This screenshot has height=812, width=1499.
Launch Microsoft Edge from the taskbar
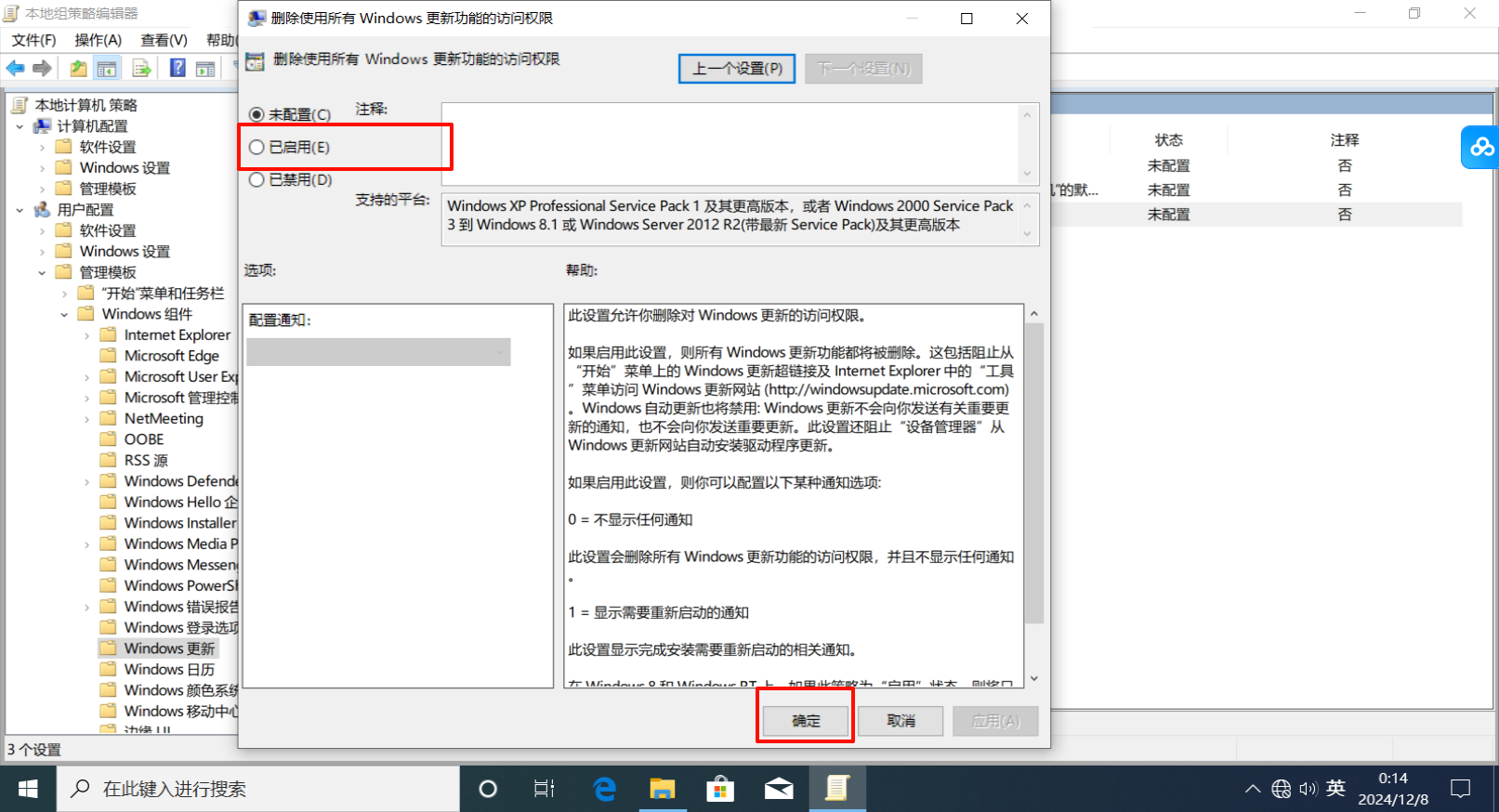(x=605, y=789)
